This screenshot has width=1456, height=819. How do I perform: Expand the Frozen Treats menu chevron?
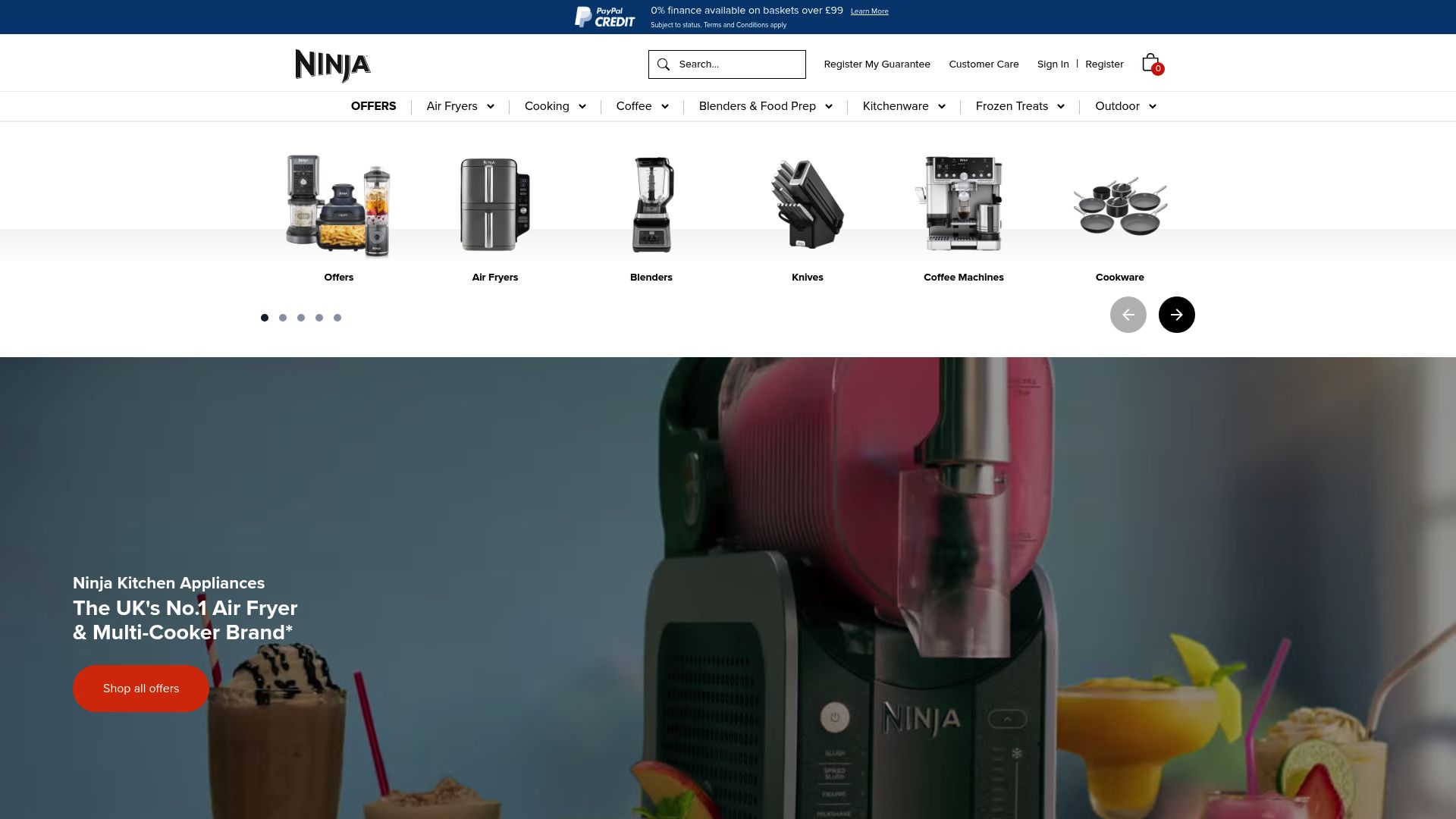[x=1061, y=107]
